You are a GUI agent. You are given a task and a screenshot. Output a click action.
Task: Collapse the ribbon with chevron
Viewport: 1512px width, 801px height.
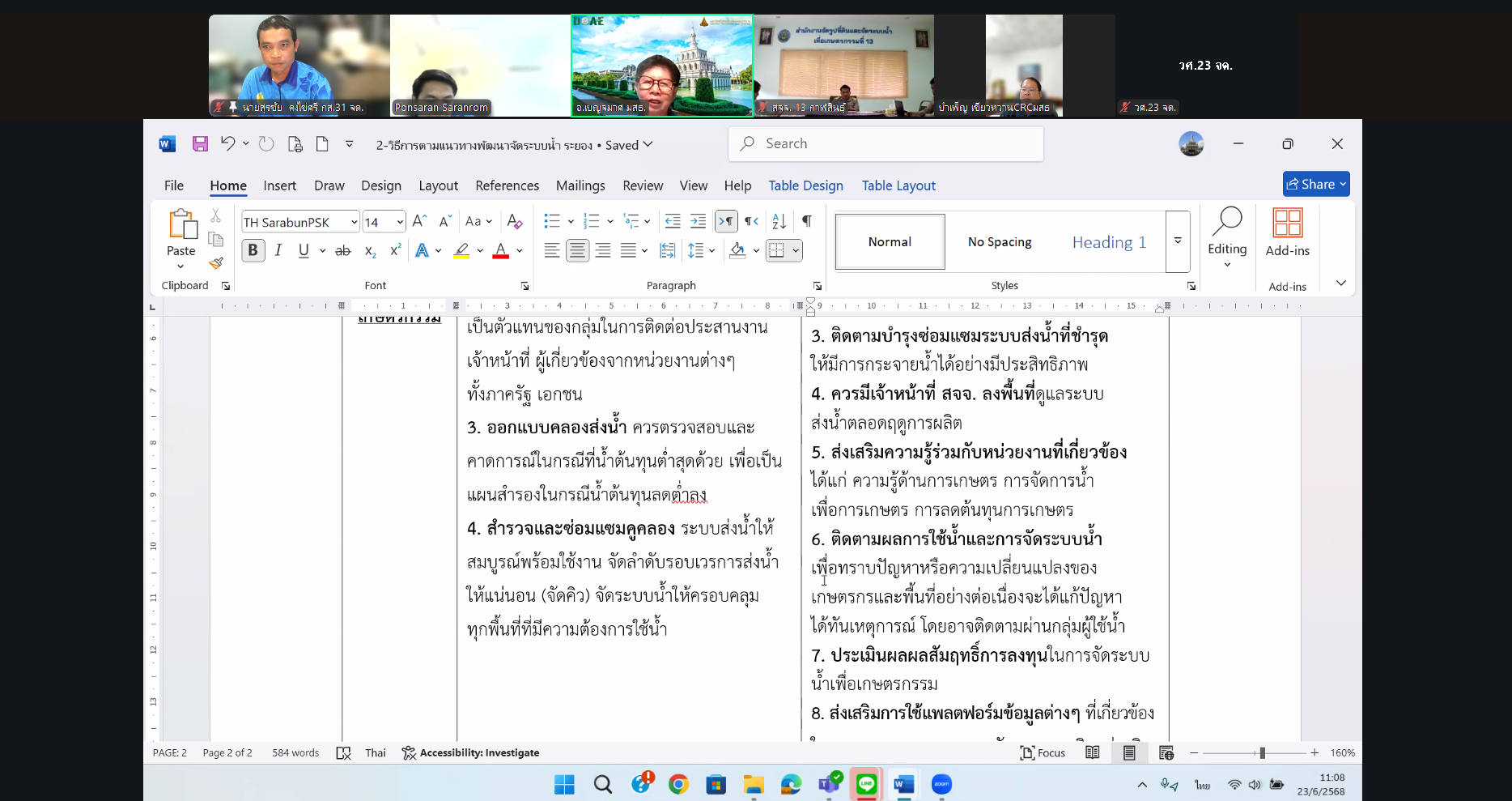[1341, 283]
